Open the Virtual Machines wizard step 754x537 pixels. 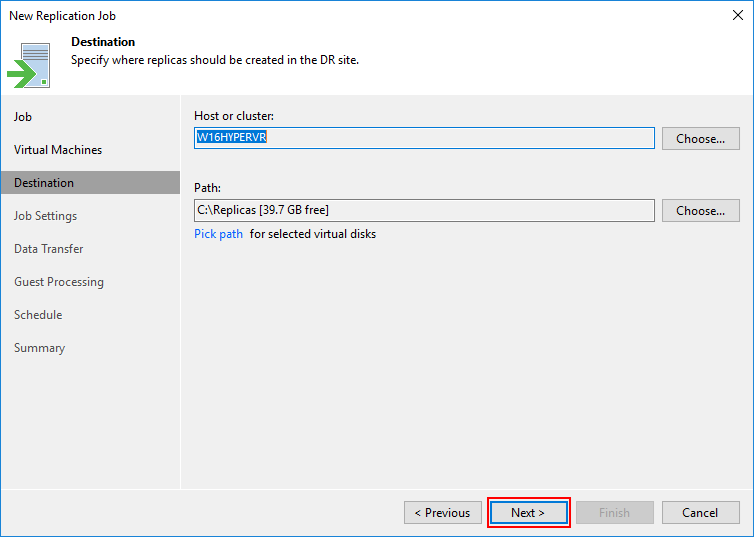(x=58, y=150)
